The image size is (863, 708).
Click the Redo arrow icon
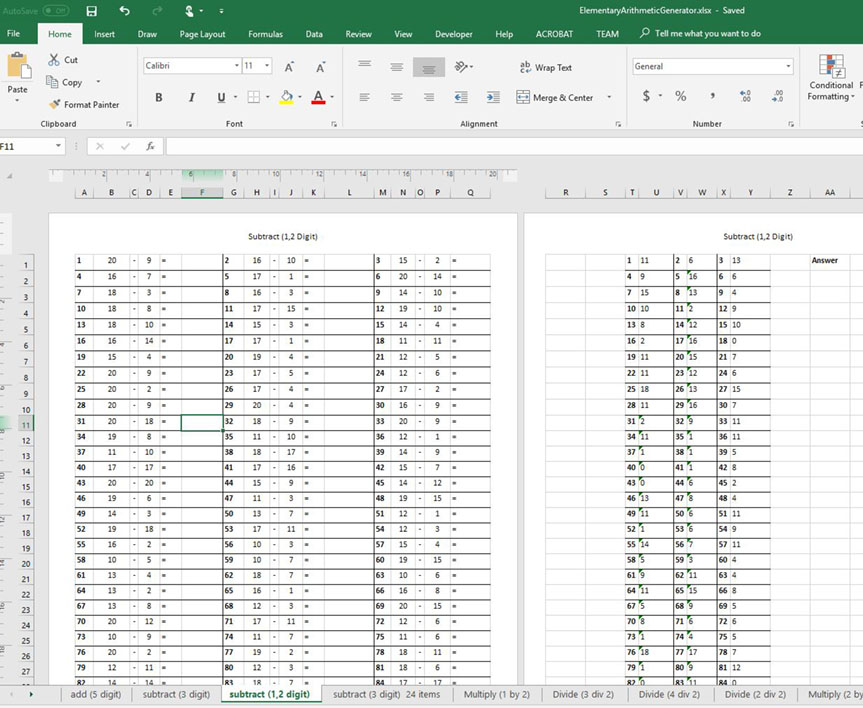tap(157, 11)
